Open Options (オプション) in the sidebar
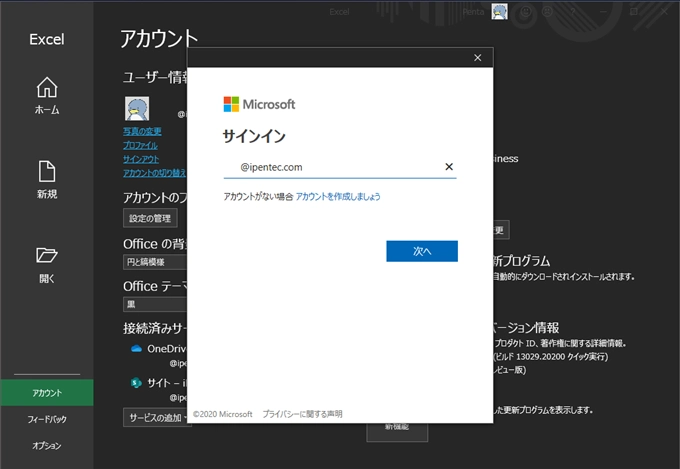Image resolution: width=680 pixels, height=469 pixels. click(x=47, y=446)
